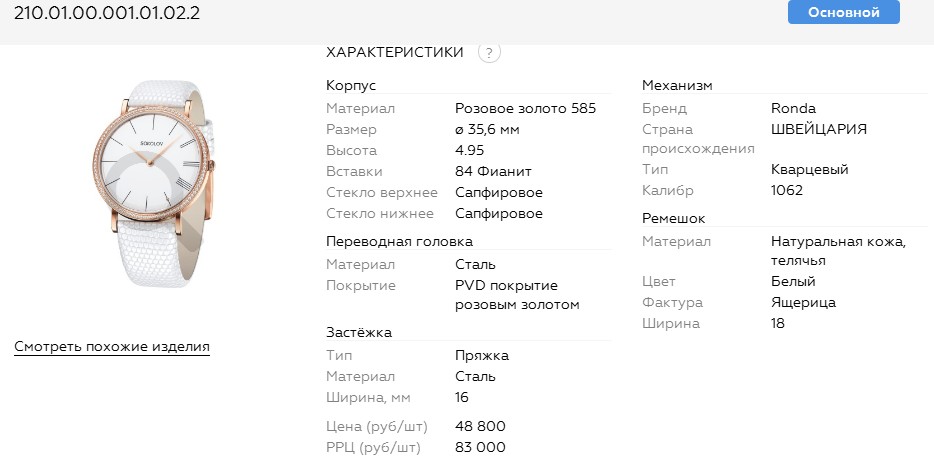Click the Застёжка section header

[359, 332]
